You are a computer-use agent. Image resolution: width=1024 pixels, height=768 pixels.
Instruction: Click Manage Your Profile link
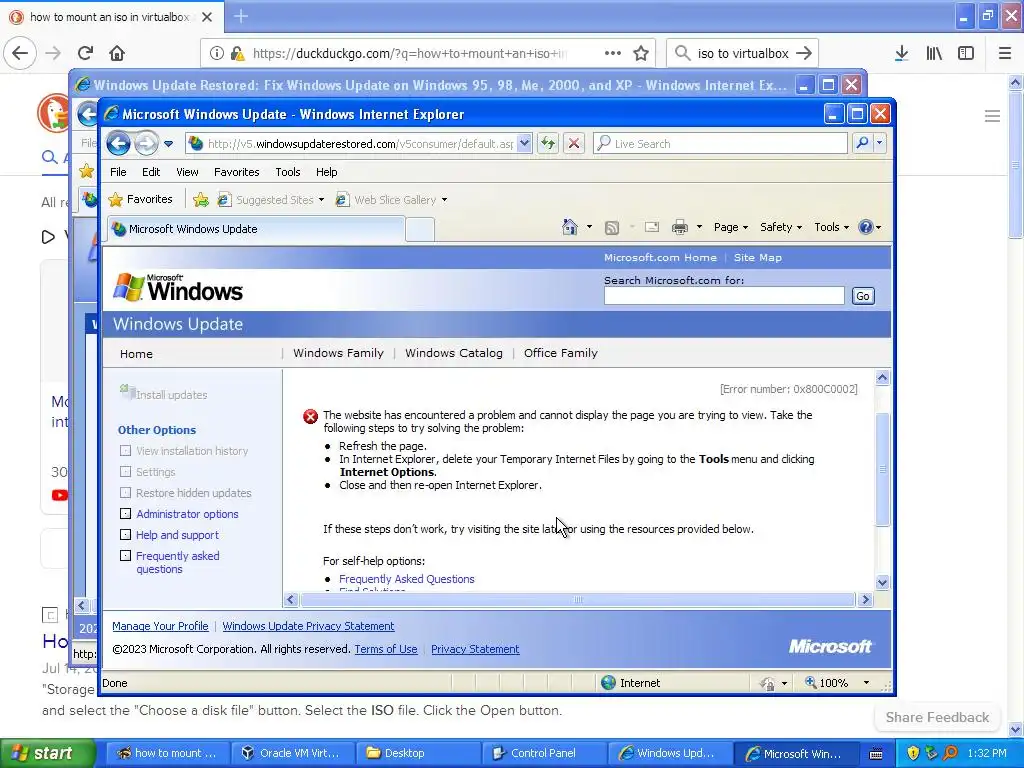tap(160, 626)
